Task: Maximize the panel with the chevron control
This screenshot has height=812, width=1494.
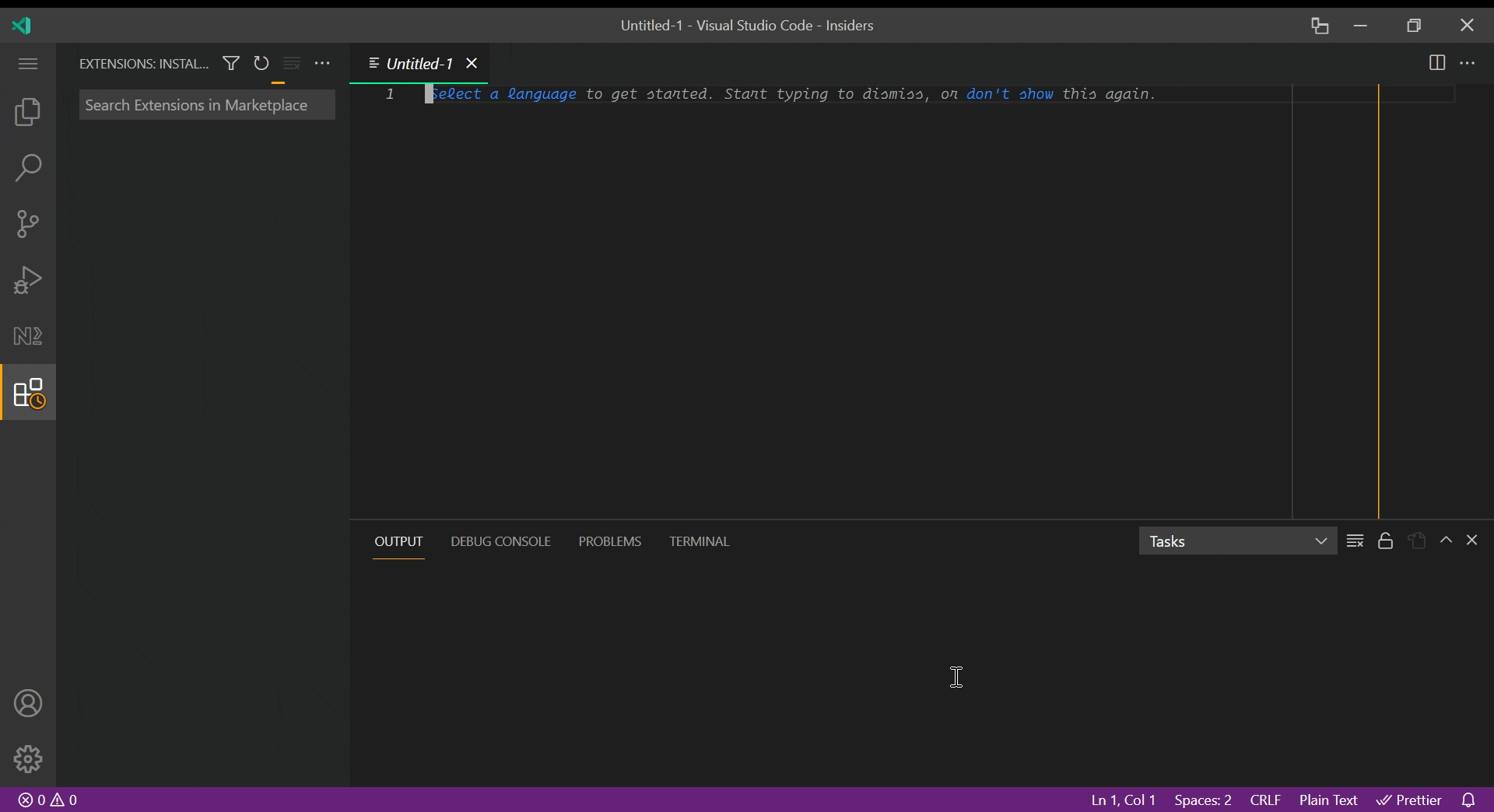Action: [1447, 541]
